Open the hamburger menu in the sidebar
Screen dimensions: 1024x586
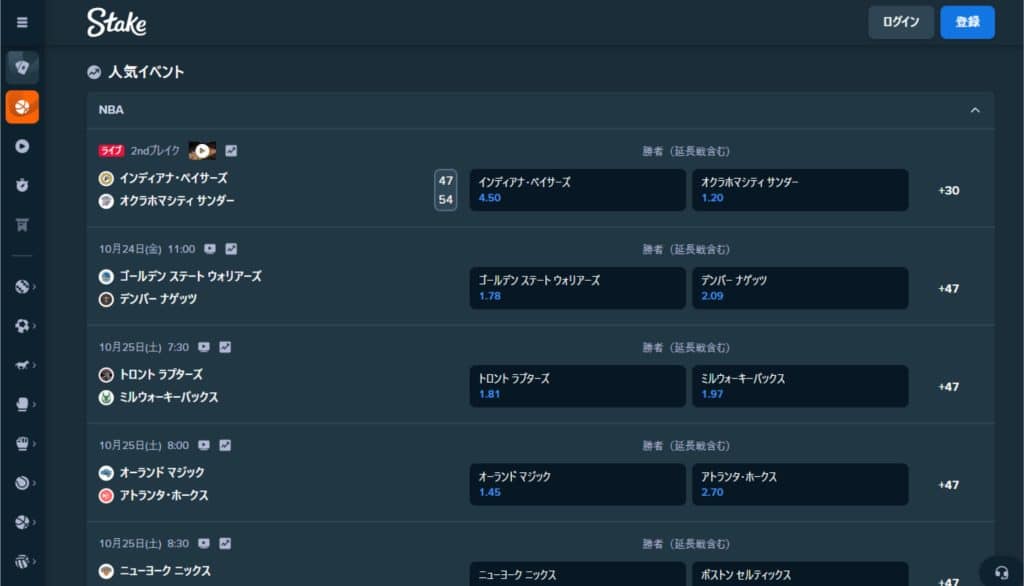[22, 22]
